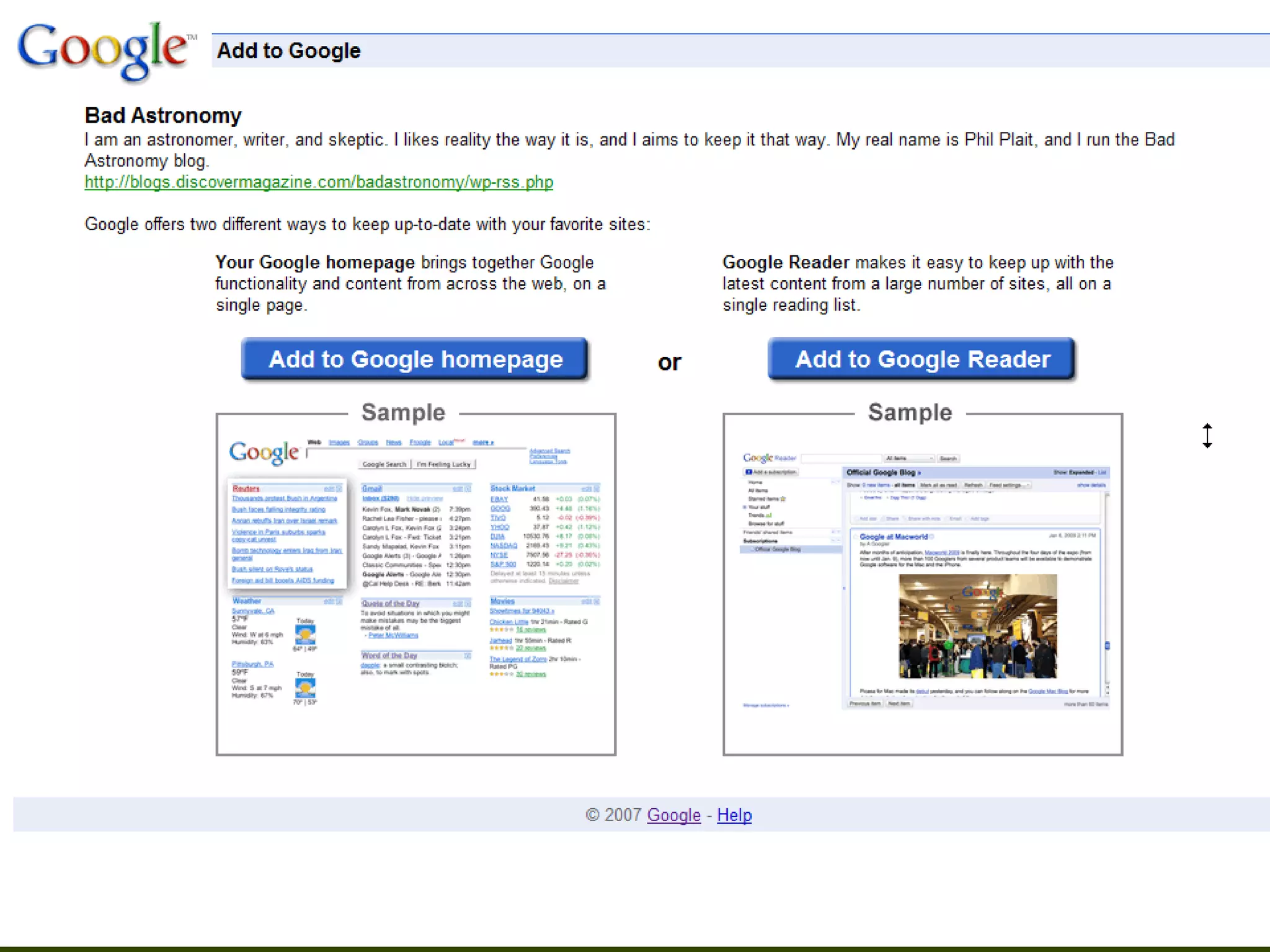Click the Google logo inside the homepage sample
This screenshot has width=1270, height=952.
tap(264, 452)
